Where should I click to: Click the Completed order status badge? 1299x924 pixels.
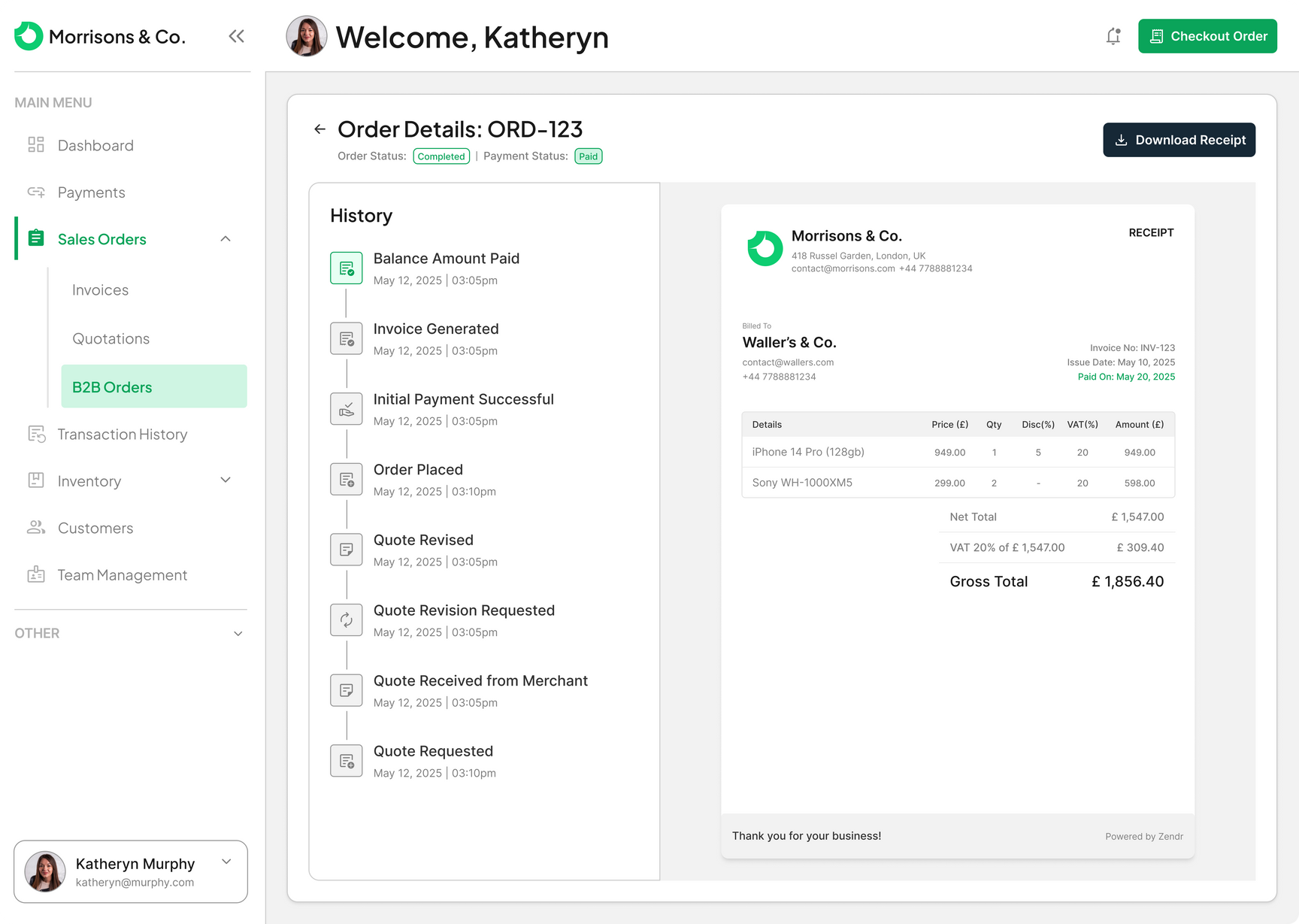click(441, 156)
